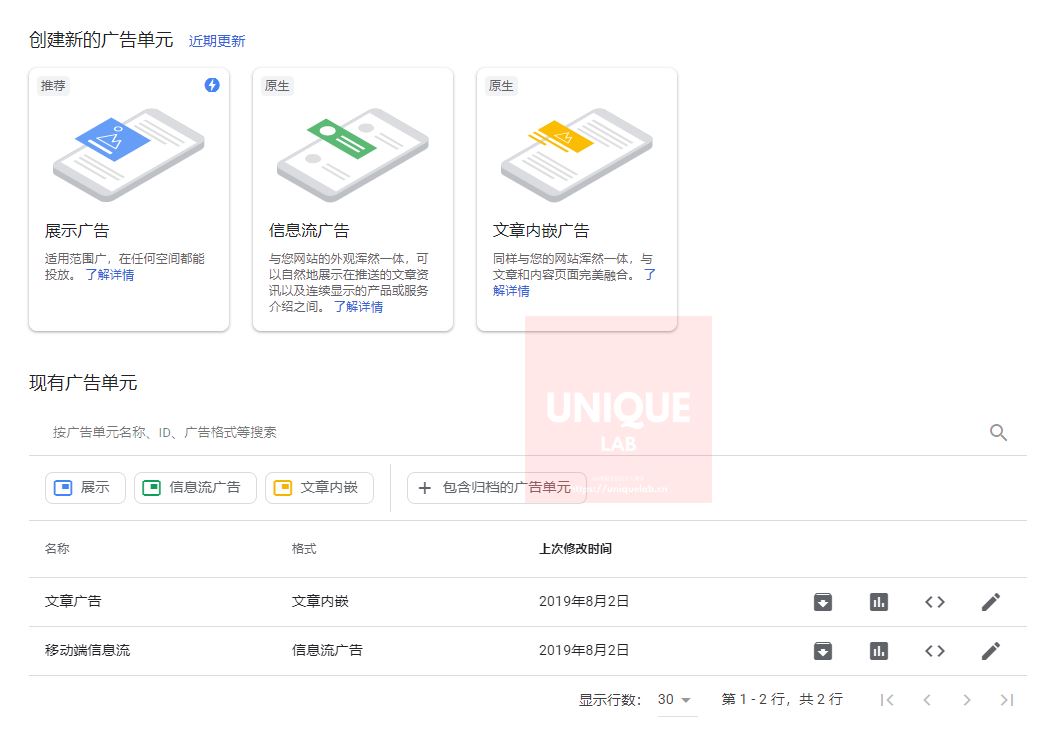Open code view for 移动端信息流
Viewport: 1046px width, 730px height.
tap(934, 650)
